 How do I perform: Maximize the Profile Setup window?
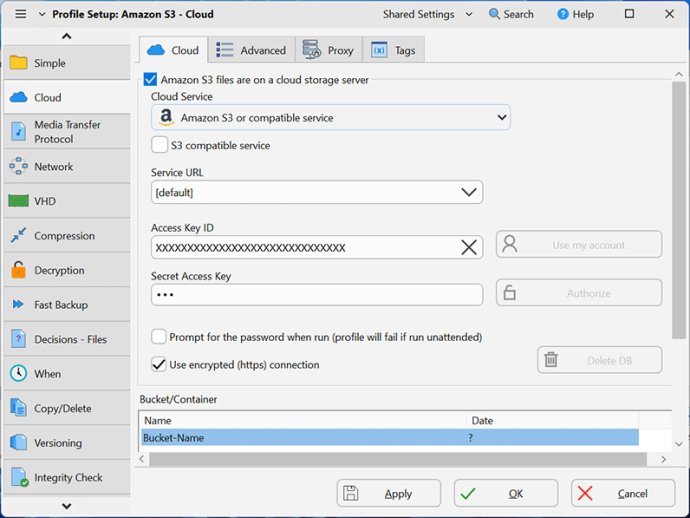click(x=630, y=14)
